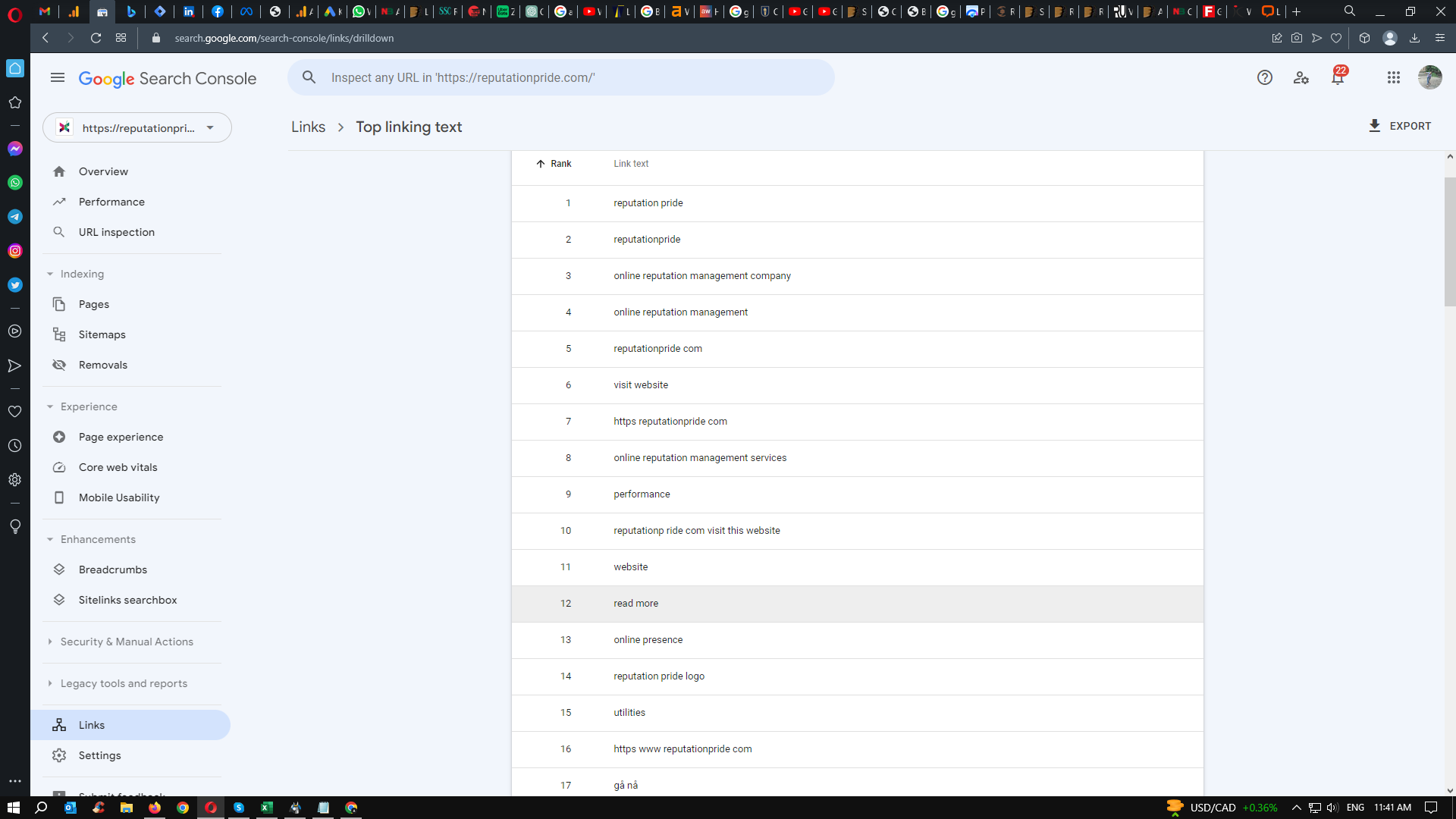Image resolution: width=1456 pixels, height=819 pixels.
Task: Open Windows notification center
Action: click(x=1431, y=808)
